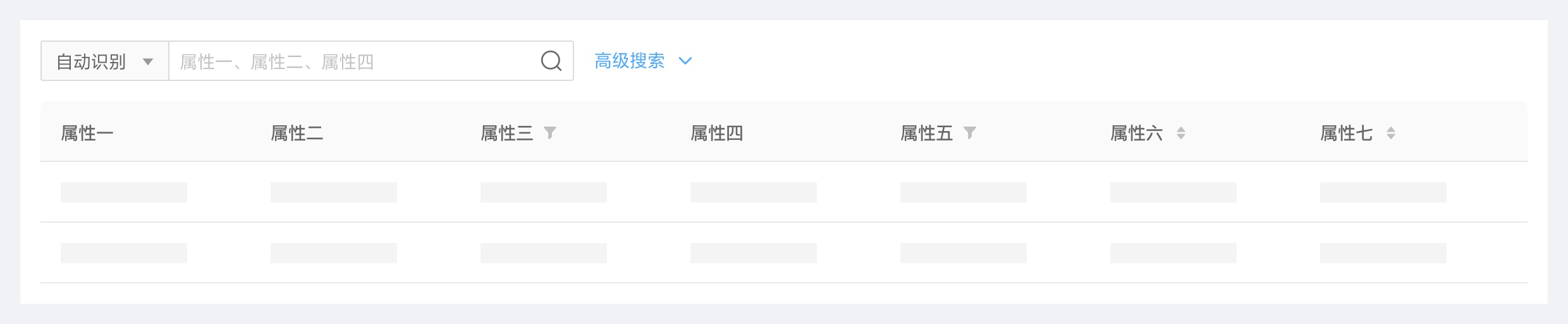This screenshot has height=324, width=1568.
Task: Click the 属性三 column header label
Action: [506, 133]
